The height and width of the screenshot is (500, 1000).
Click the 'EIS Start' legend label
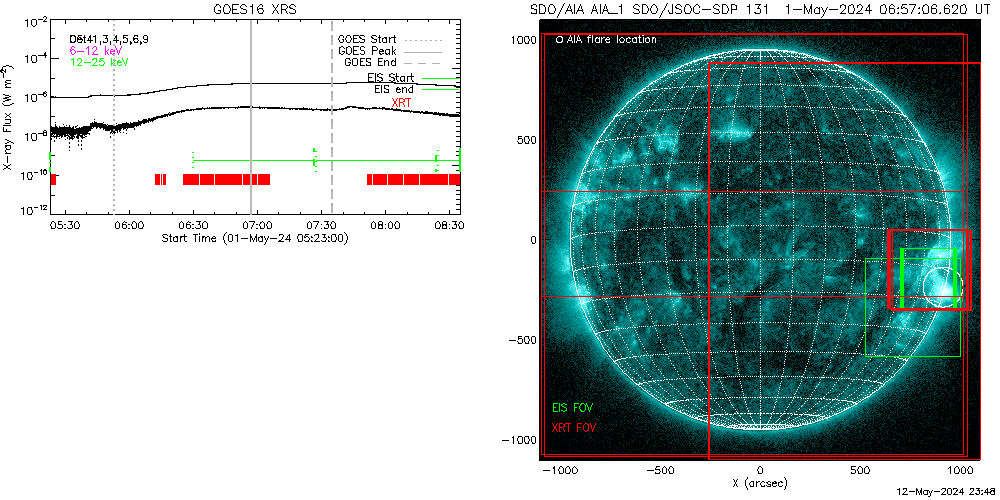390,78
